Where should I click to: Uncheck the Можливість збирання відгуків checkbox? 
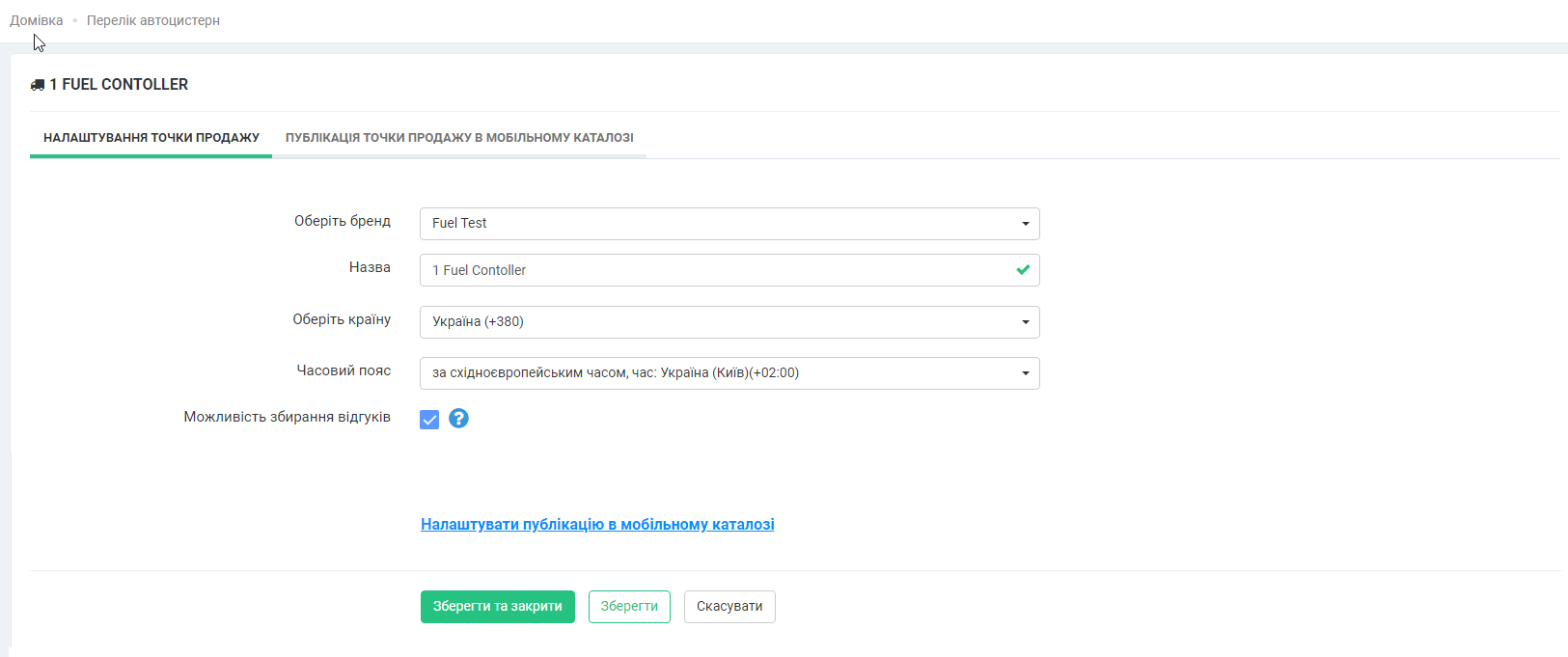coord(429,419)
